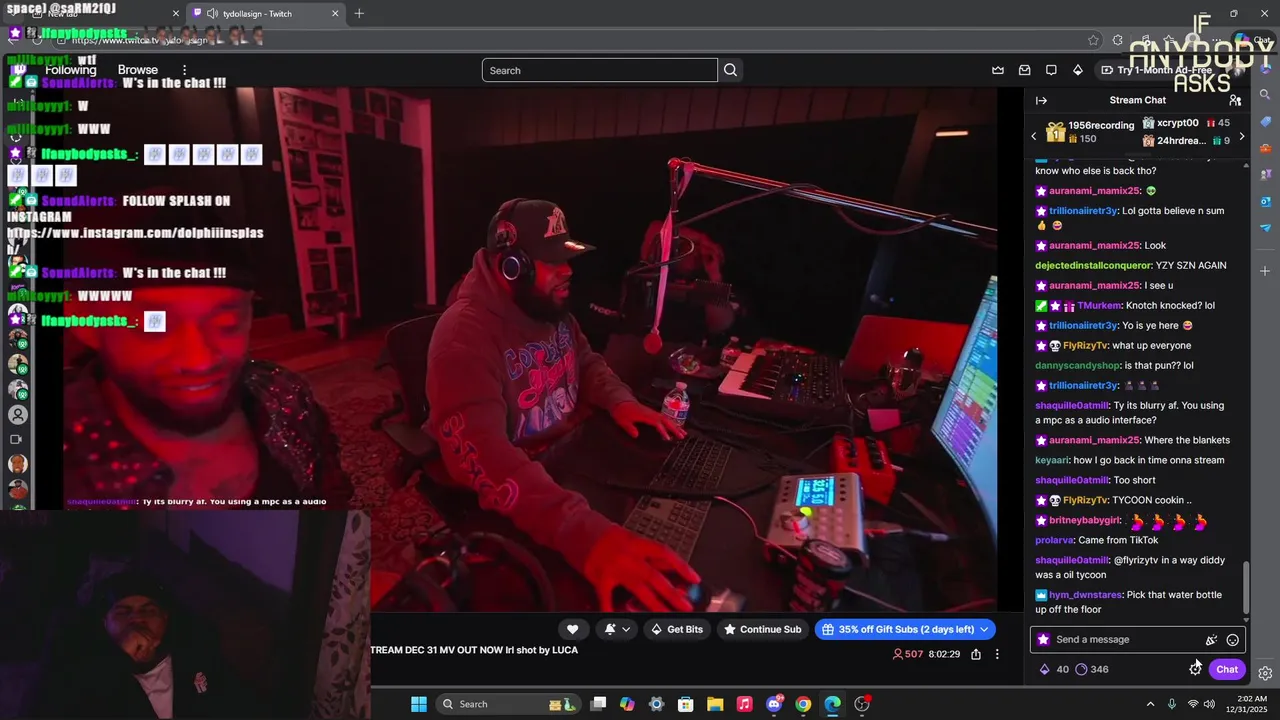
Task: Click Try 1-Month Ad-Free button
Action: 1156,70
